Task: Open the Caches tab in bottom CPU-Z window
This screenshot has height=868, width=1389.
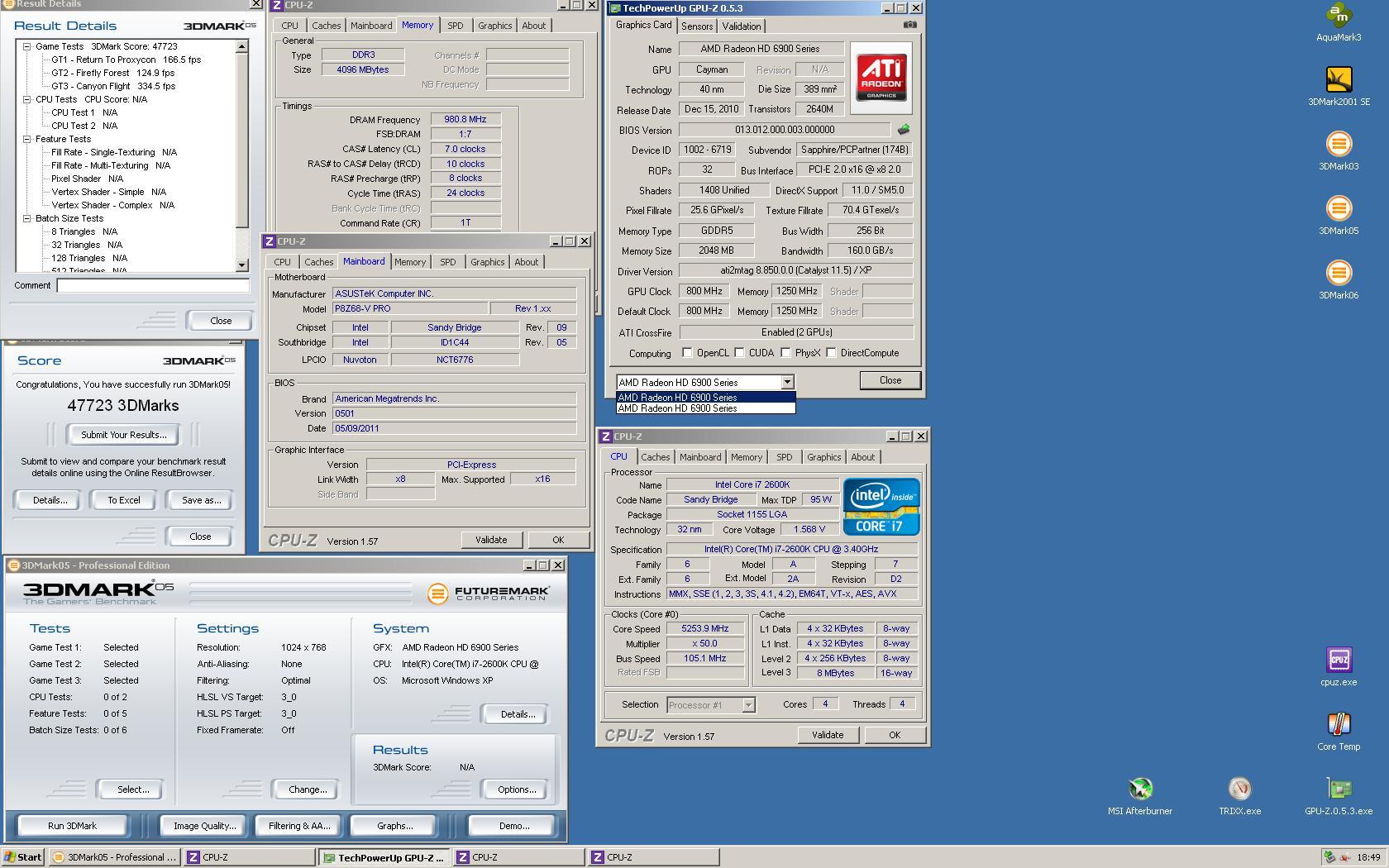Action: pos(656,457)
